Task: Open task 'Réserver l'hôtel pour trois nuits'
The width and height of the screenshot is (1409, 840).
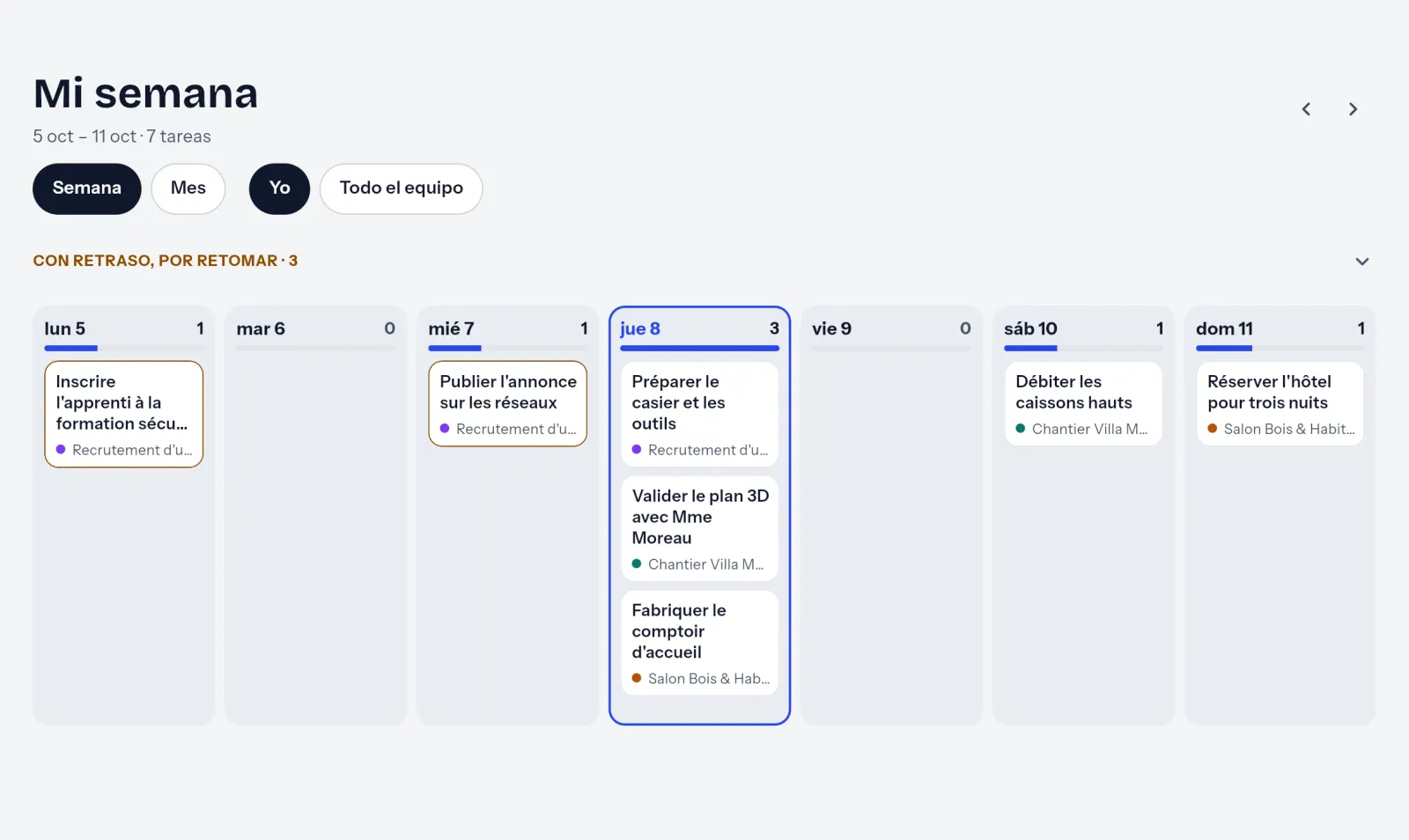Action: click(x=1280, y=403)
